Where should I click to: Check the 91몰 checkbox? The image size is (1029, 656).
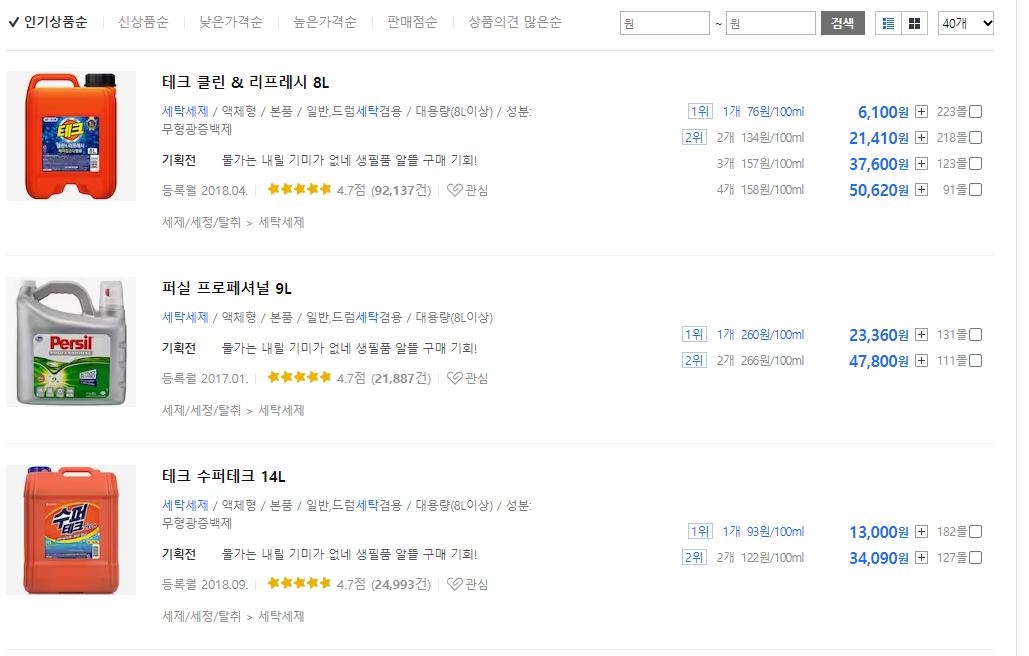click(x=976, y=190)
